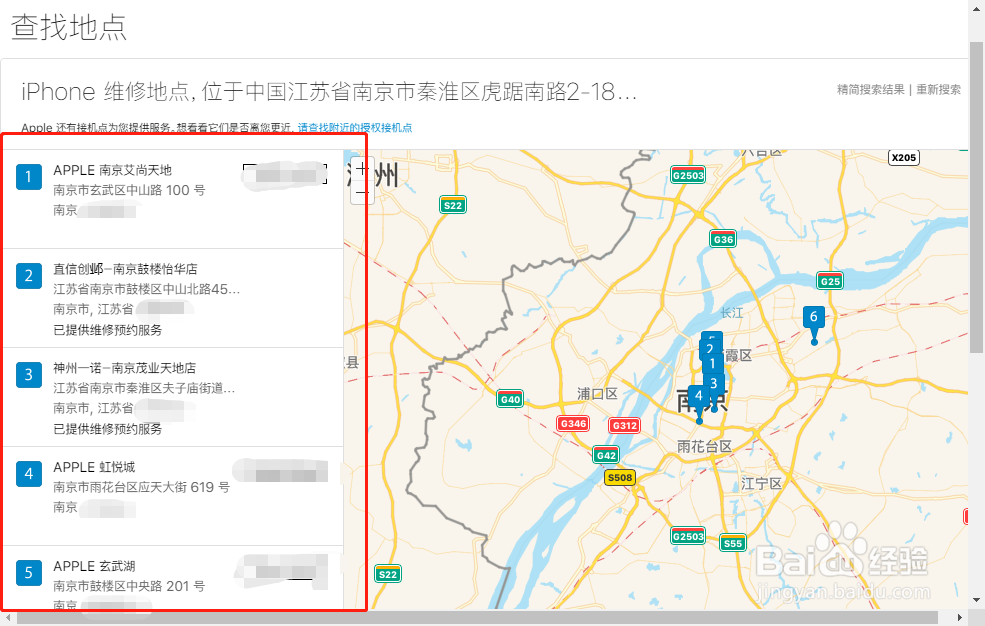Click address 南京市鼓楼区中央路 201 号
The height and width of the screenshot is (626, 985).
[129, 586]
